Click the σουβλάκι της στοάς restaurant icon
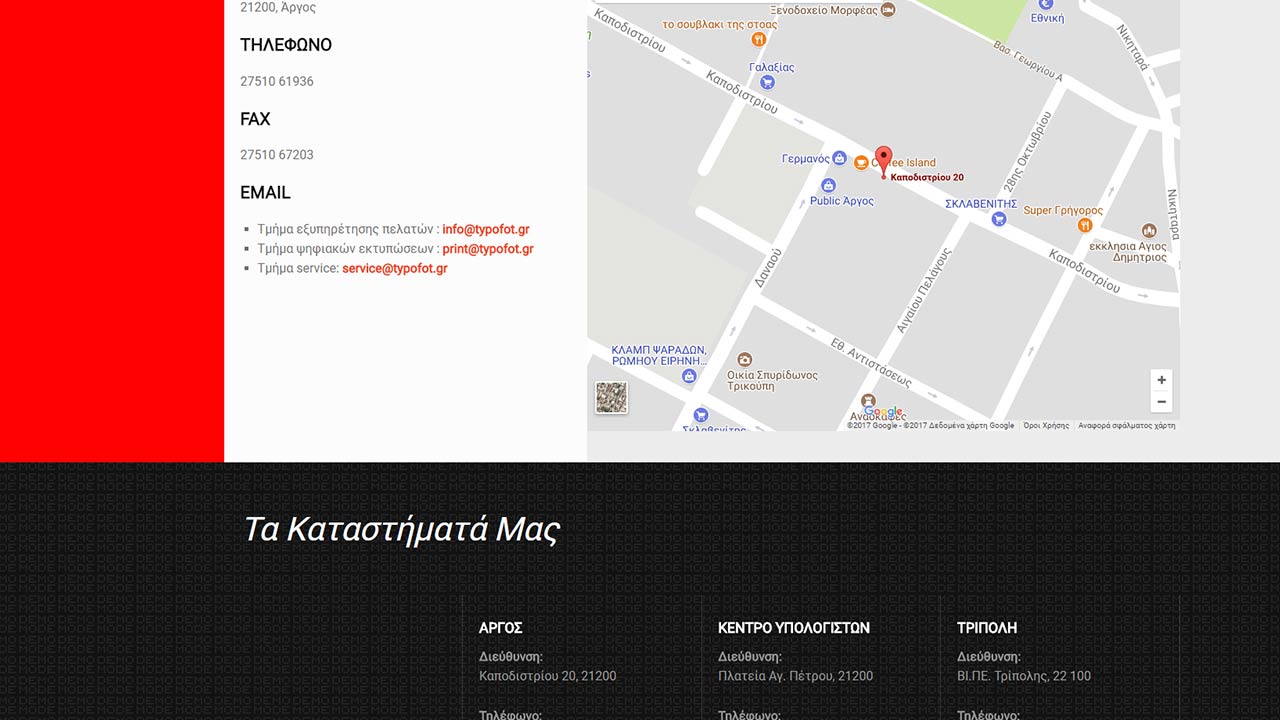The height and width of the screenshot is (720, 1280). (758, 39)
